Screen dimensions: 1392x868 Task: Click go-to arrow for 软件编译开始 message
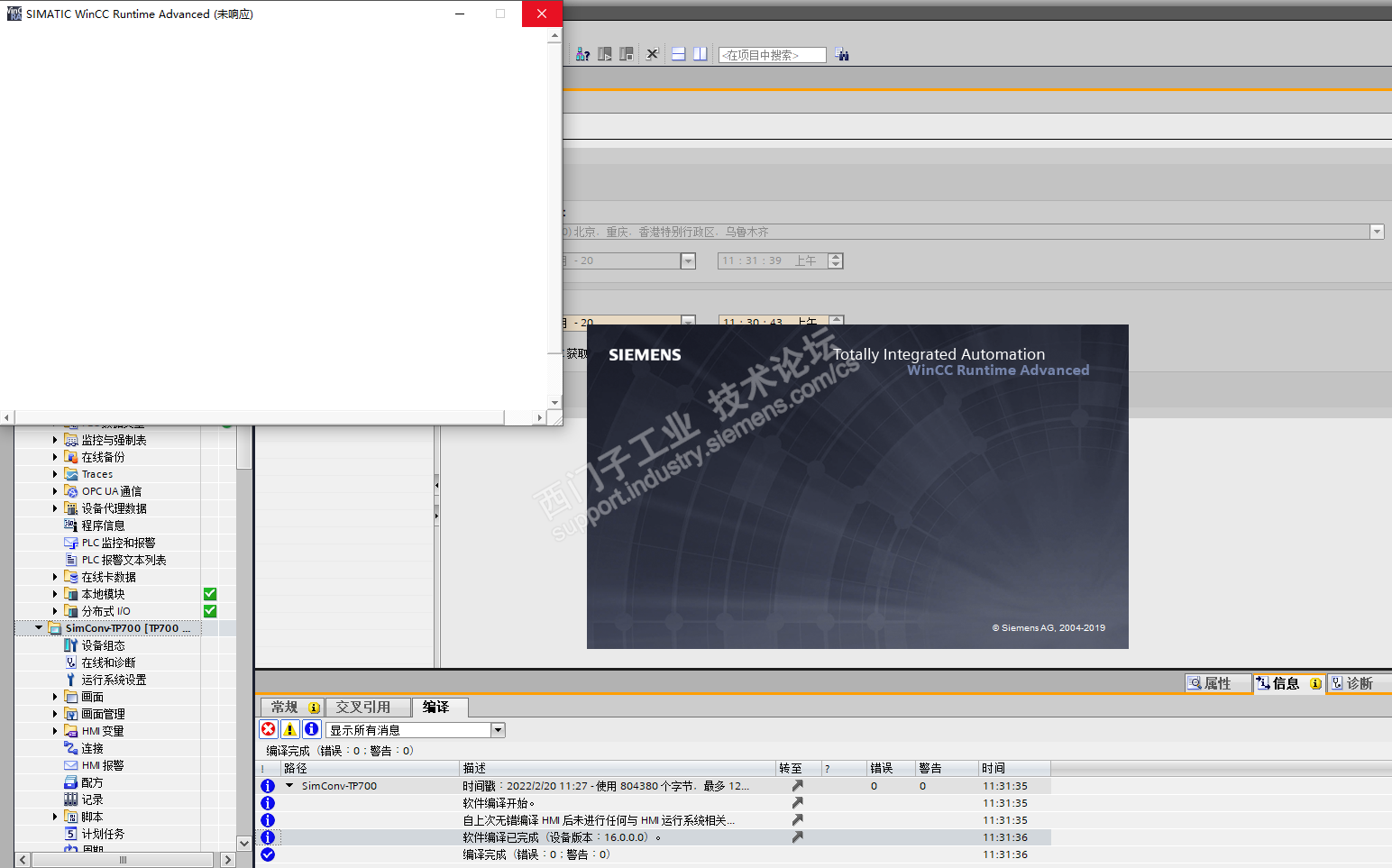798,803
